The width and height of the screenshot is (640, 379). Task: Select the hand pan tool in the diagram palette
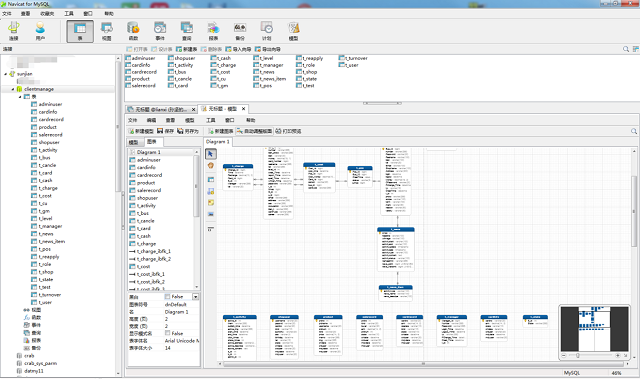coord(211,166)
